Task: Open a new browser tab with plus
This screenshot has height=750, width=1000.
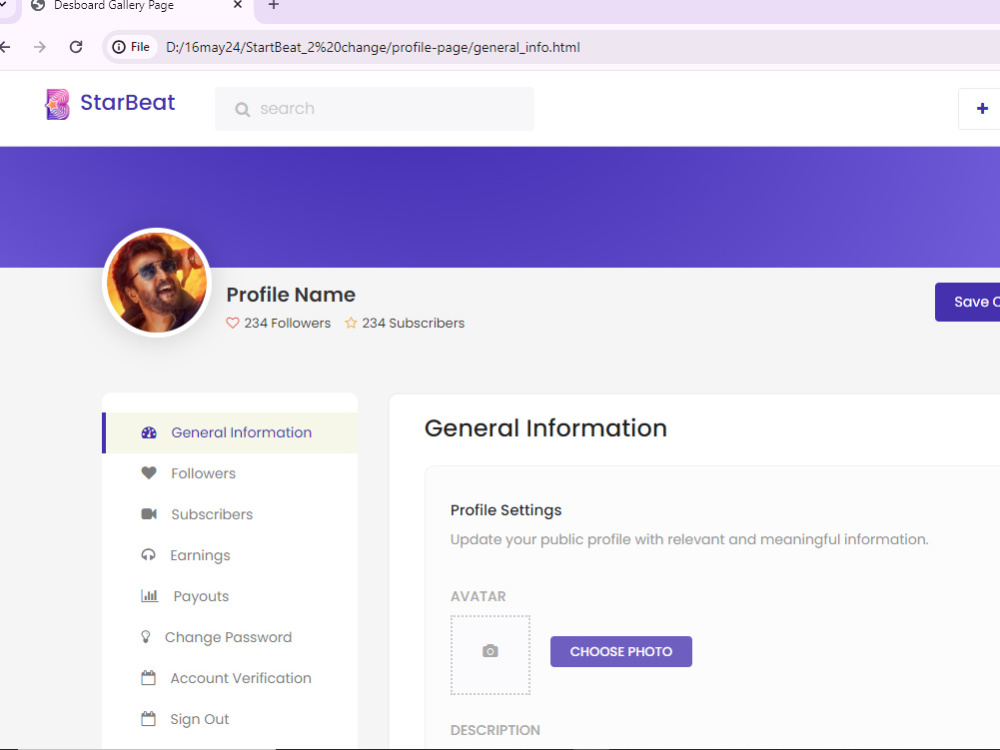Action: pos(274,5)
